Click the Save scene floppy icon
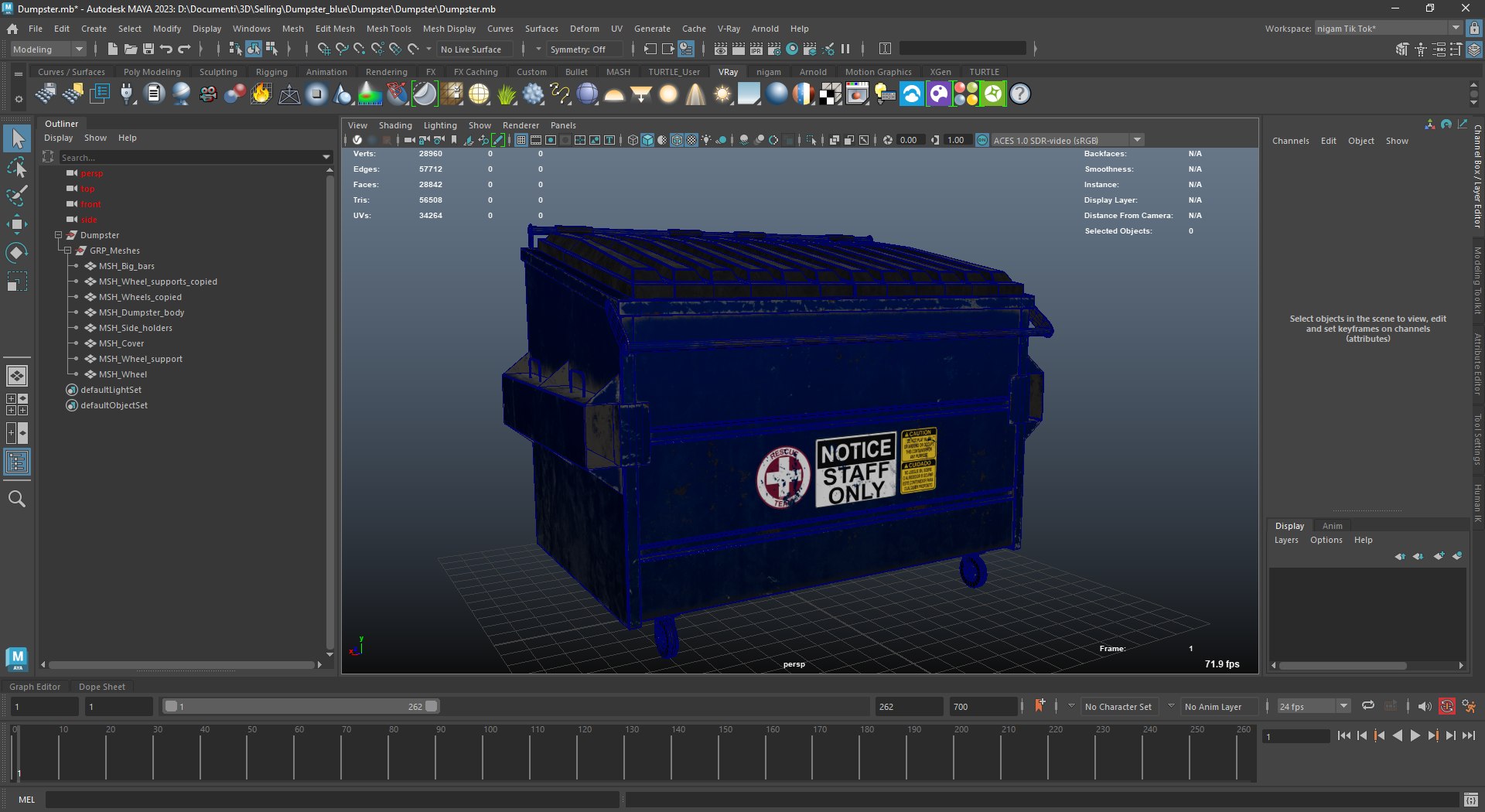1485x812 pixels. [148, 49]
